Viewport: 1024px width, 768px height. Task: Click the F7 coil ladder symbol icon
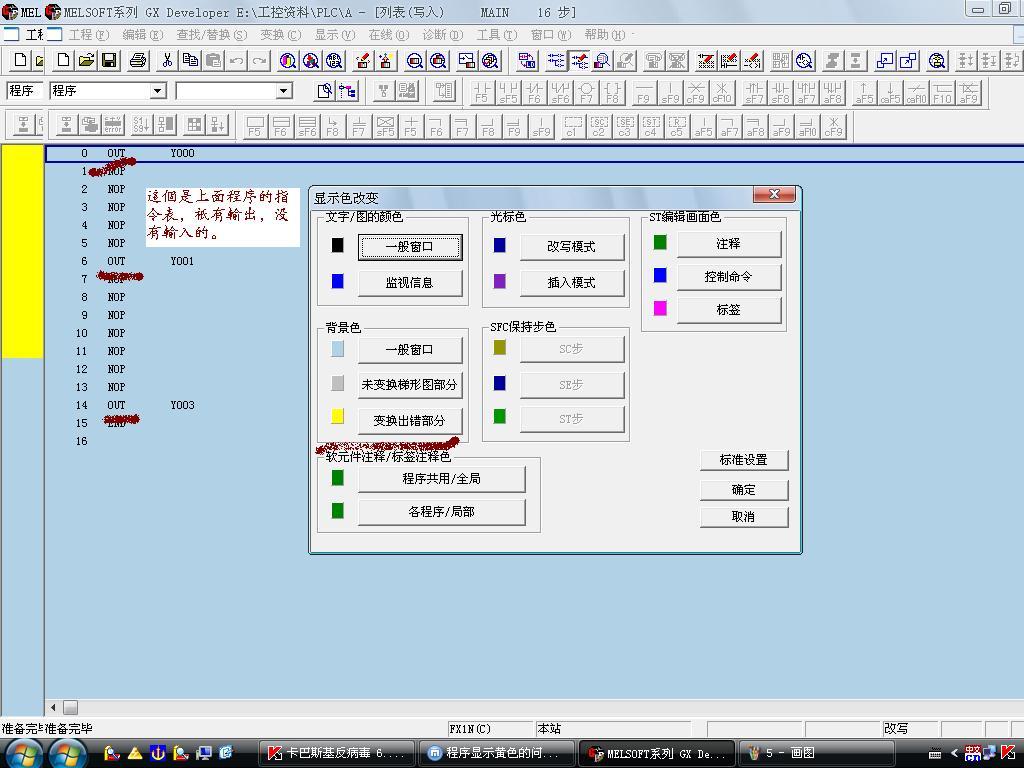point(586,93)
